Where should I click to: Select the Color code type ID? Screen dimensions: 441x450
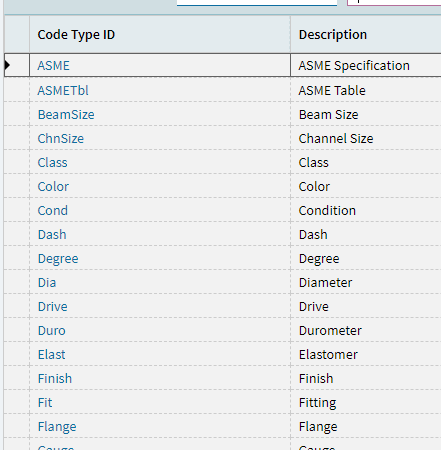tap(53, 187)
